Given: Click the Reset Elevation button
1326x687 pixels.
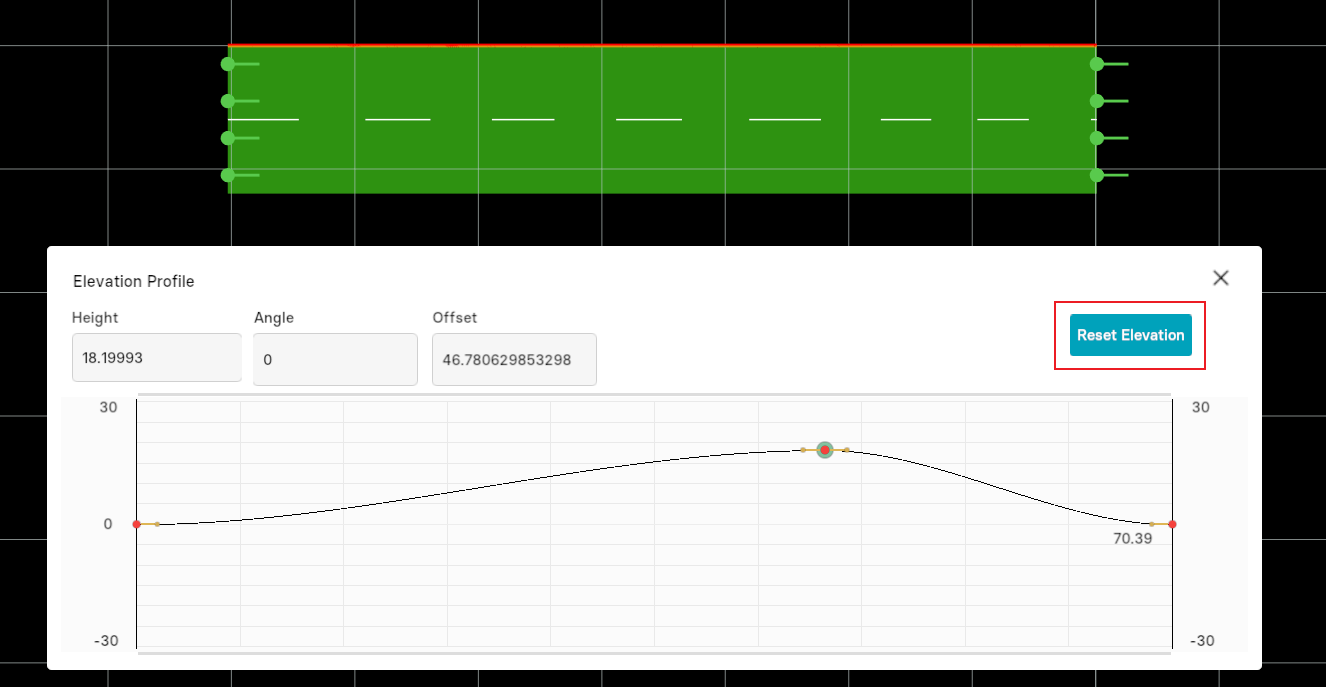Looking at the screenshot, I should click(x=1130, y=335).
